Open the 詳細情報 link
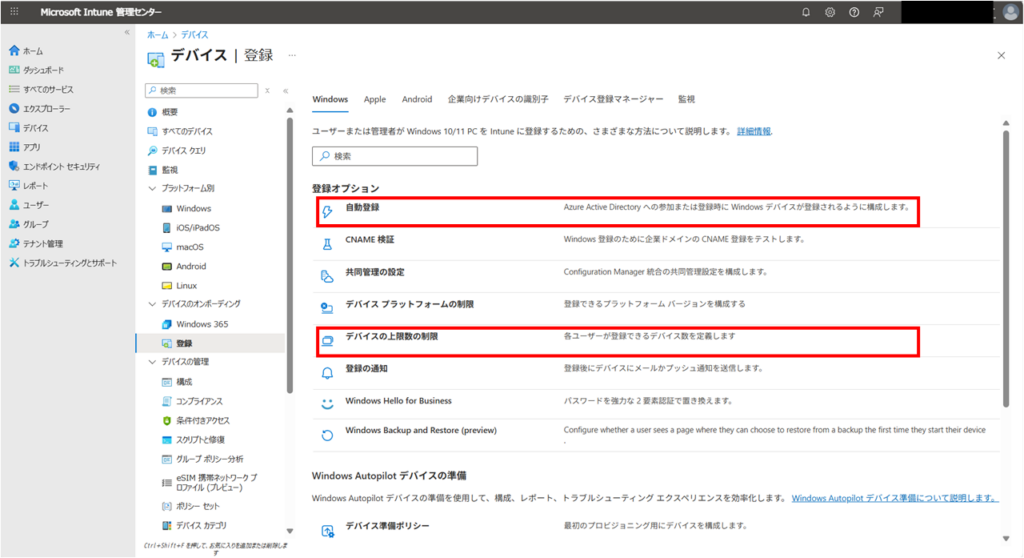 [754, 131]
